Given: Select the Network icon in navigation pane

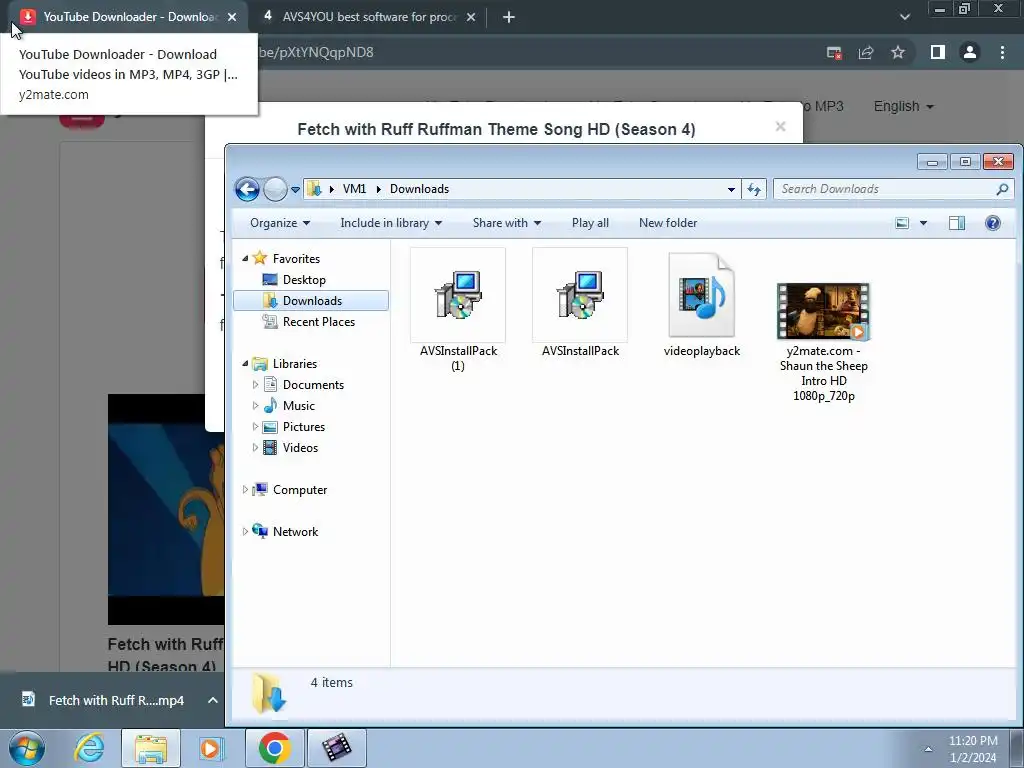Looking at the screenshot, I should coord(260,532).
